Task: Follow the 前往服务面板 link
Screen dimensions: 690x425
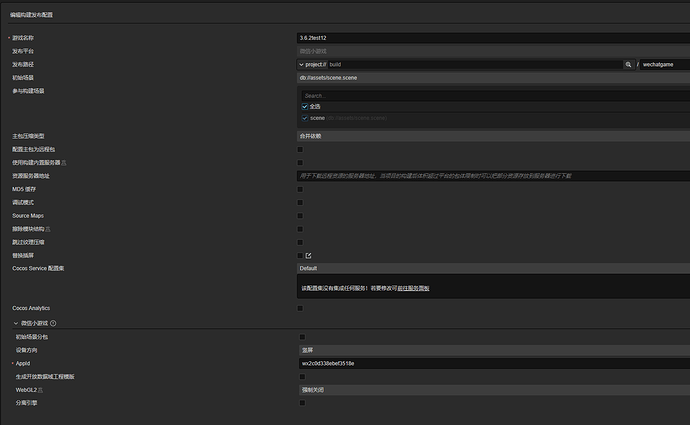Action: 413,289
